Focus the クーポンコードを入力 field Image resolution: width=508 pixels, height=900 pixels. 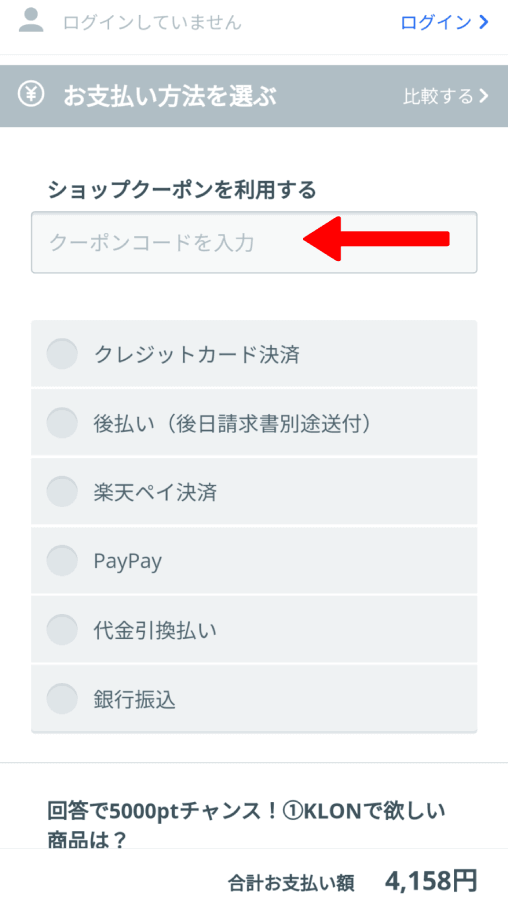pyautogui.click(x=254, y=242)
